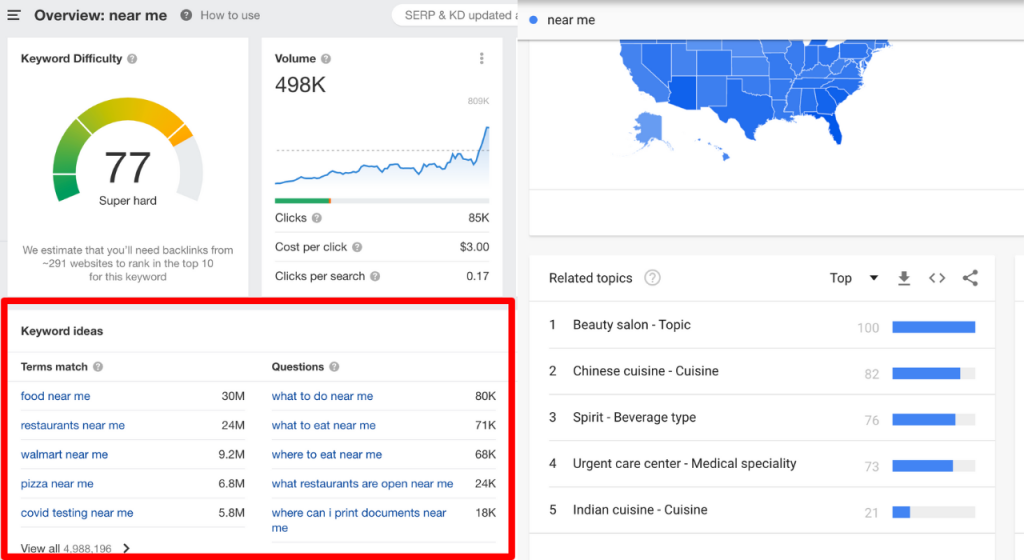Open the food near me keyword
The height and width of the screenshot is (560, 1024).
point(55,396)
